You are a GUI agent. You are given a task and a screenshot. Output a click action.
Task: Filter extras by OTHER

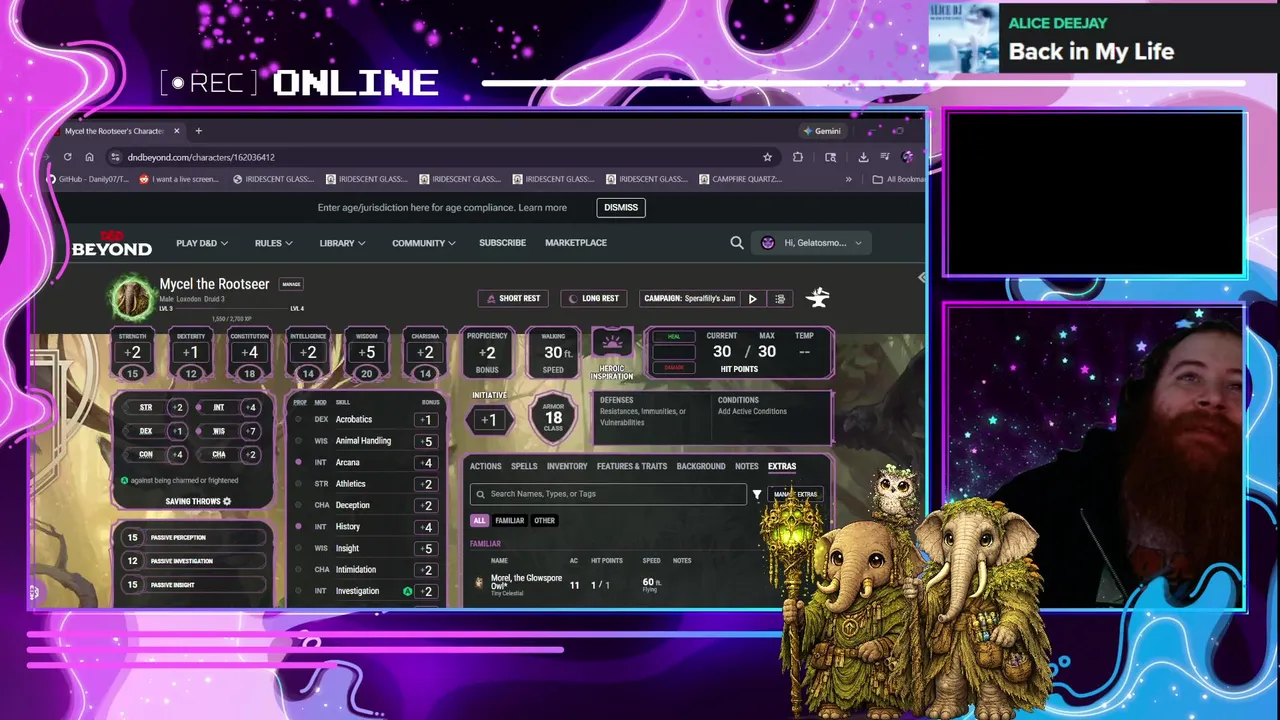[x=544, y=520]
